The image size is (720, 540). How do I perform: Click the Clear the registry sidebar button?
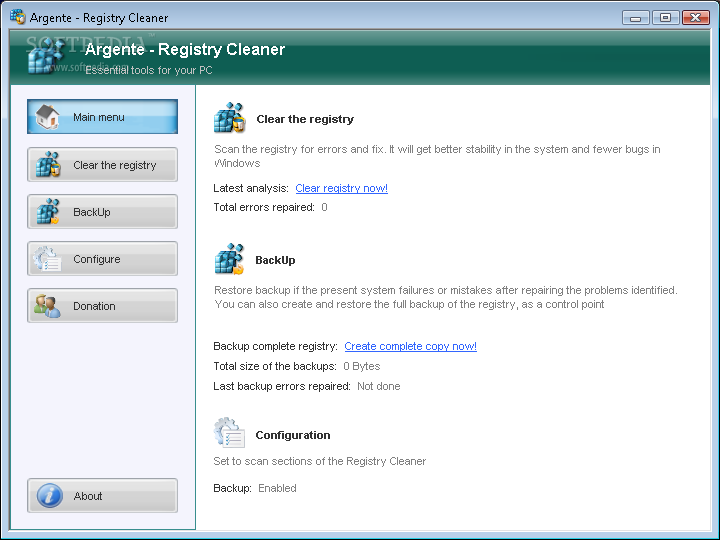(102, 164)
